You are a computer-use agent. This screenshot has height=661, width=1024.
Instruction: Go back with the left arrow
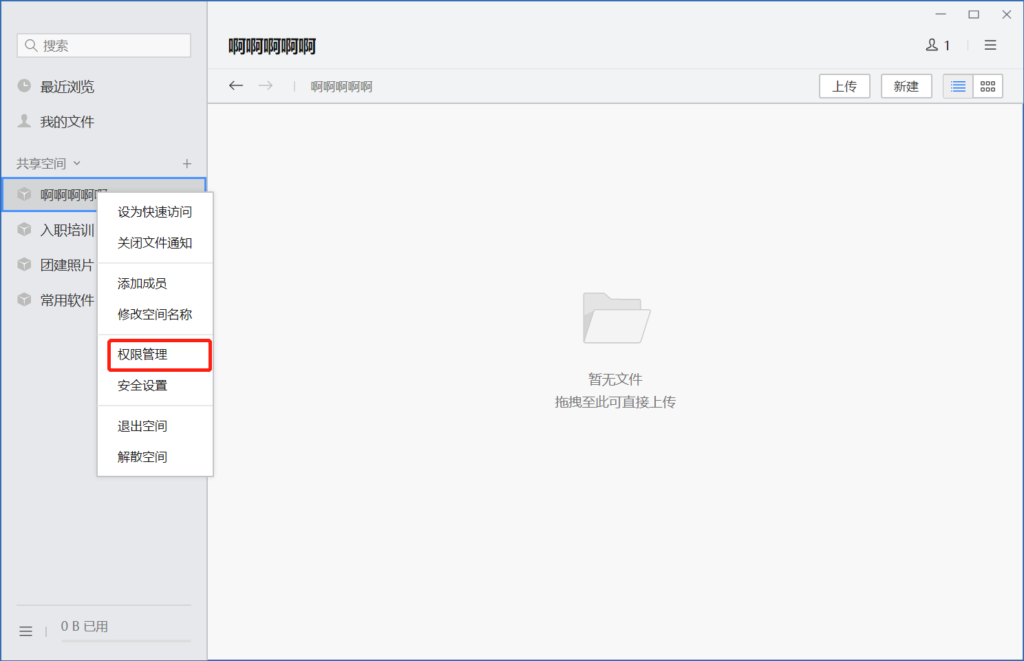pyautogui.click(x=236, y=86)
